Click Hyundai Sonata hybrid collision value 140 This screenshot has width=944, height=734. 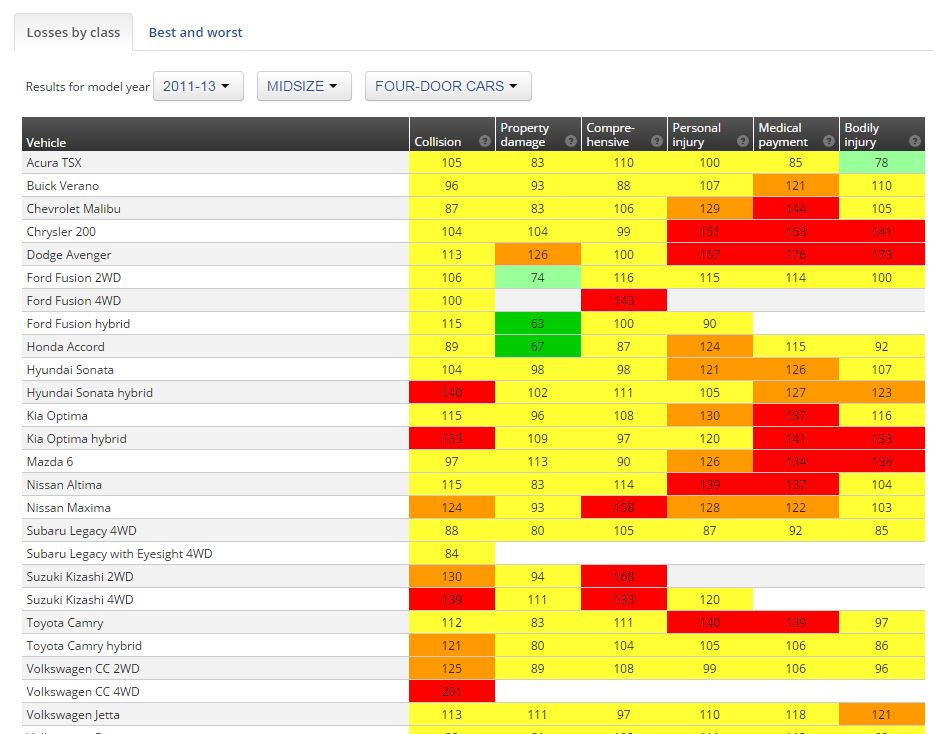pos(452,393)
